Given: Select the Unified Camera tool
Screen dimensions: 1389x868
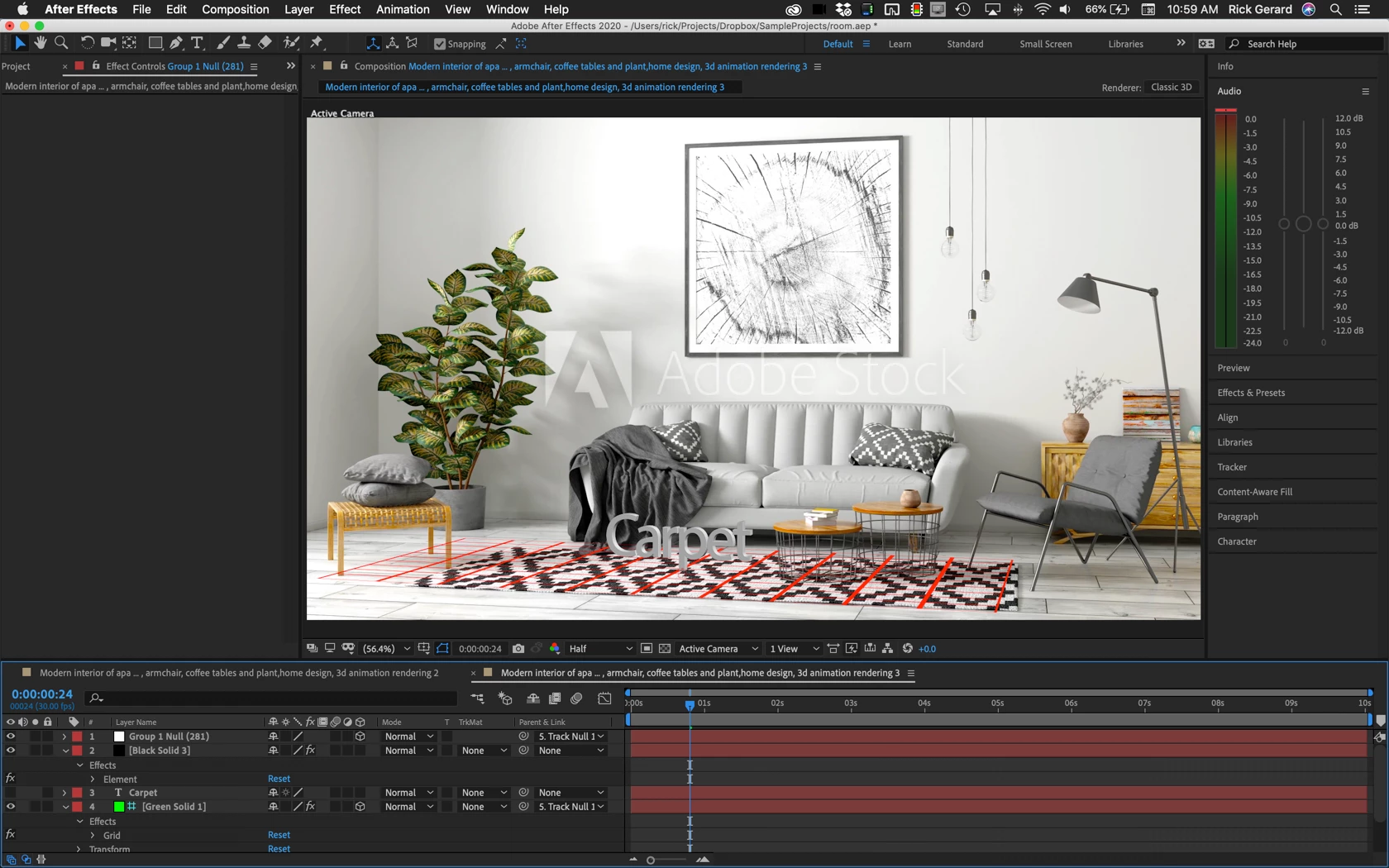Looking at the screenshot, I should 108,43.
